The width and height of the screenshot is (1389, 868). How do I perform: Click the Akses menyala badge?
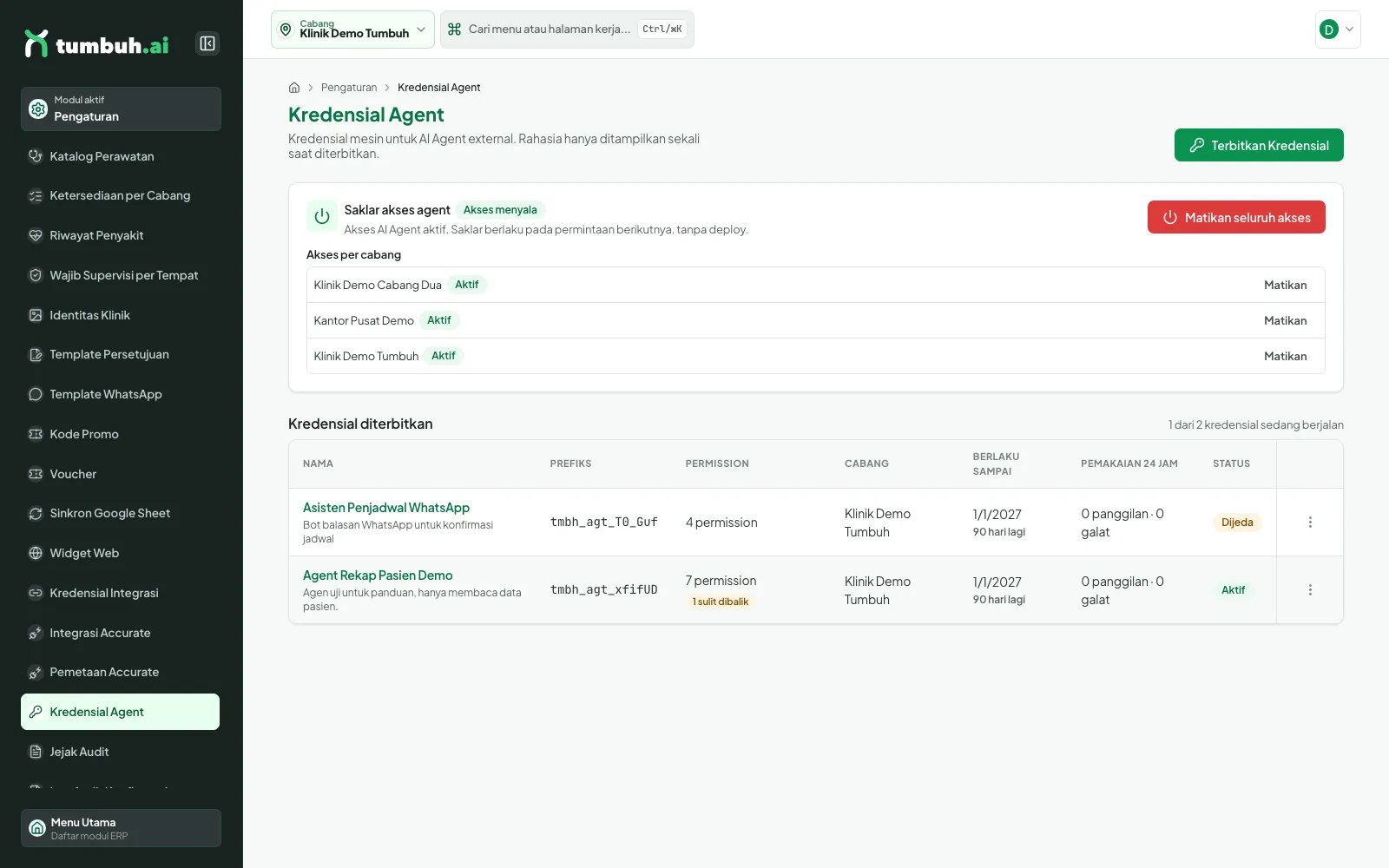(500, 210)
